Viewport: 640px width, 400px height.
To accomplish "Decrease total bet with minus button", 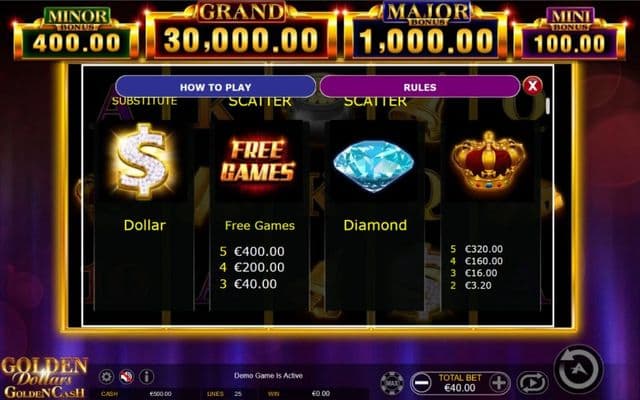I will [x=421, y=383].
